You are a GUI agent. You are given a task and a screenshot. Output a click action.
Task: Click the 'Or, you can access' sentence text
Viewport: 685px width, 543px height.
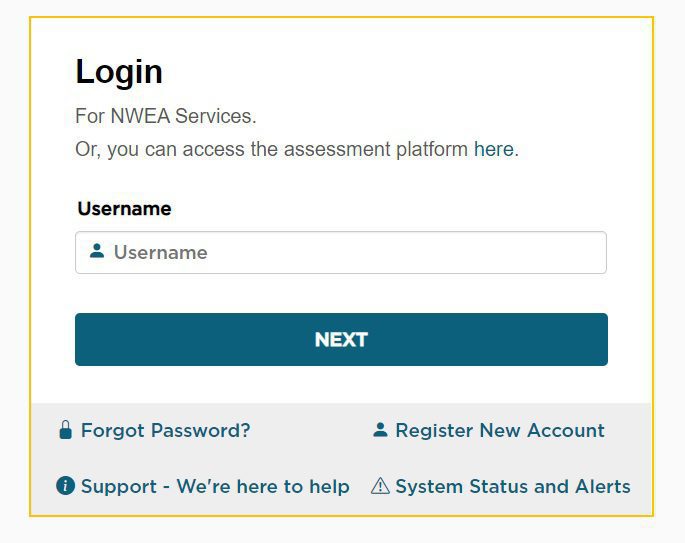(x=270, y=150)
